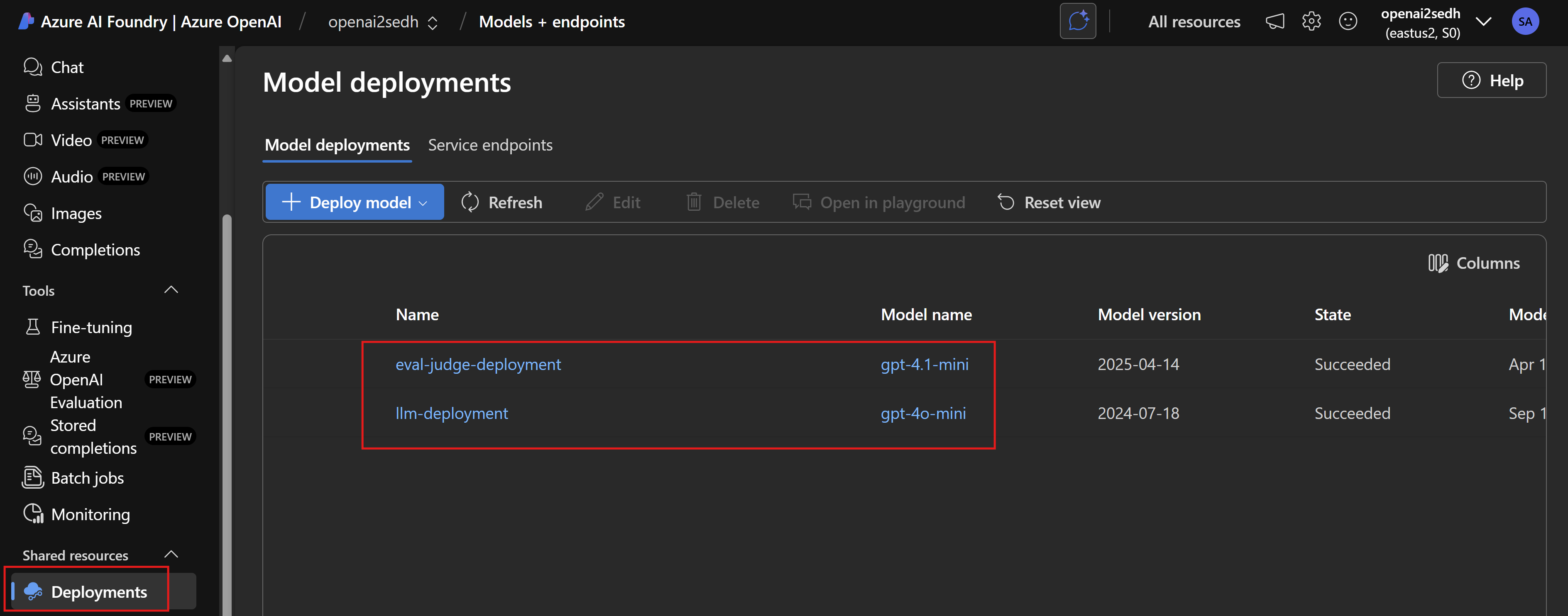Click sidebar scroll-up arrow
Screen dimensions: 1568x616
click(227, 58)
